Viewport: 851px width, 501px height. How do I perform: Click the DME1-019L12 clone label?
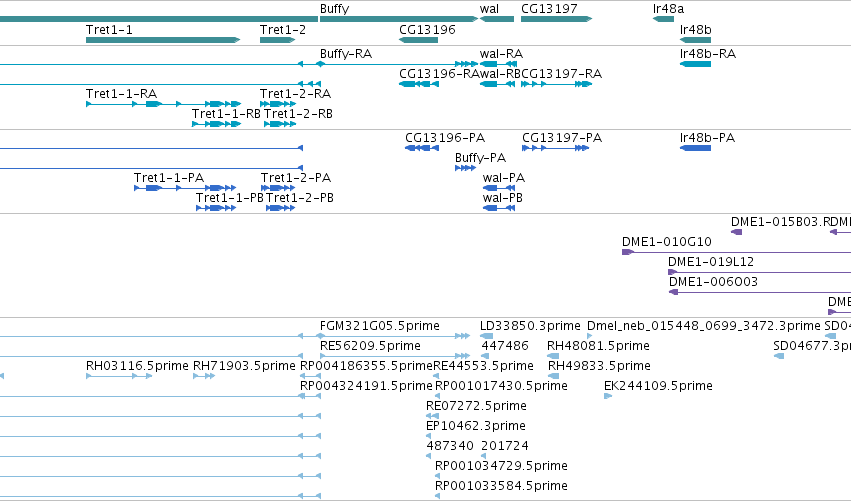[x=711, y=262]
